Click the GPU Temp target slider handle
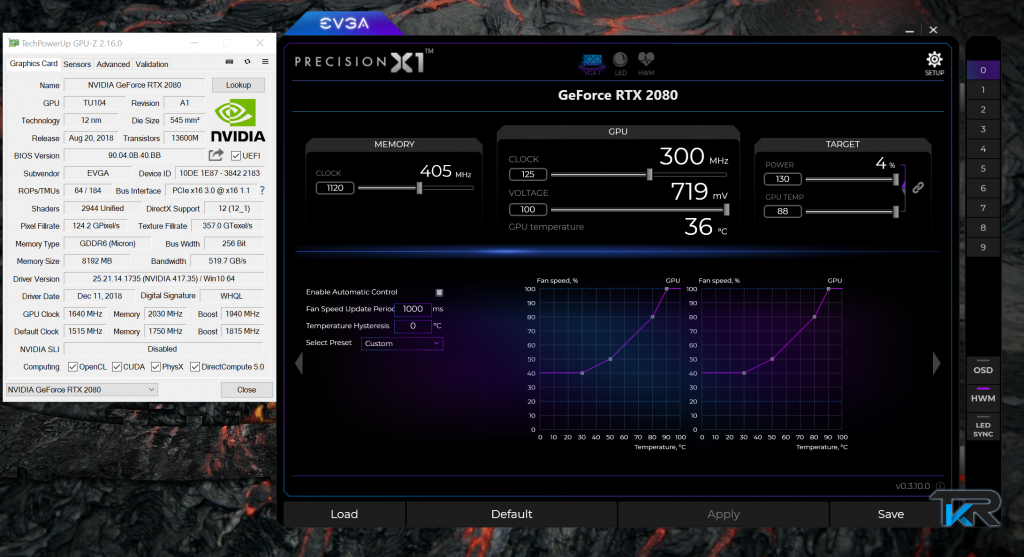Image resolution: width=1024 pixels, height=557 pixels. click(895, 212)
